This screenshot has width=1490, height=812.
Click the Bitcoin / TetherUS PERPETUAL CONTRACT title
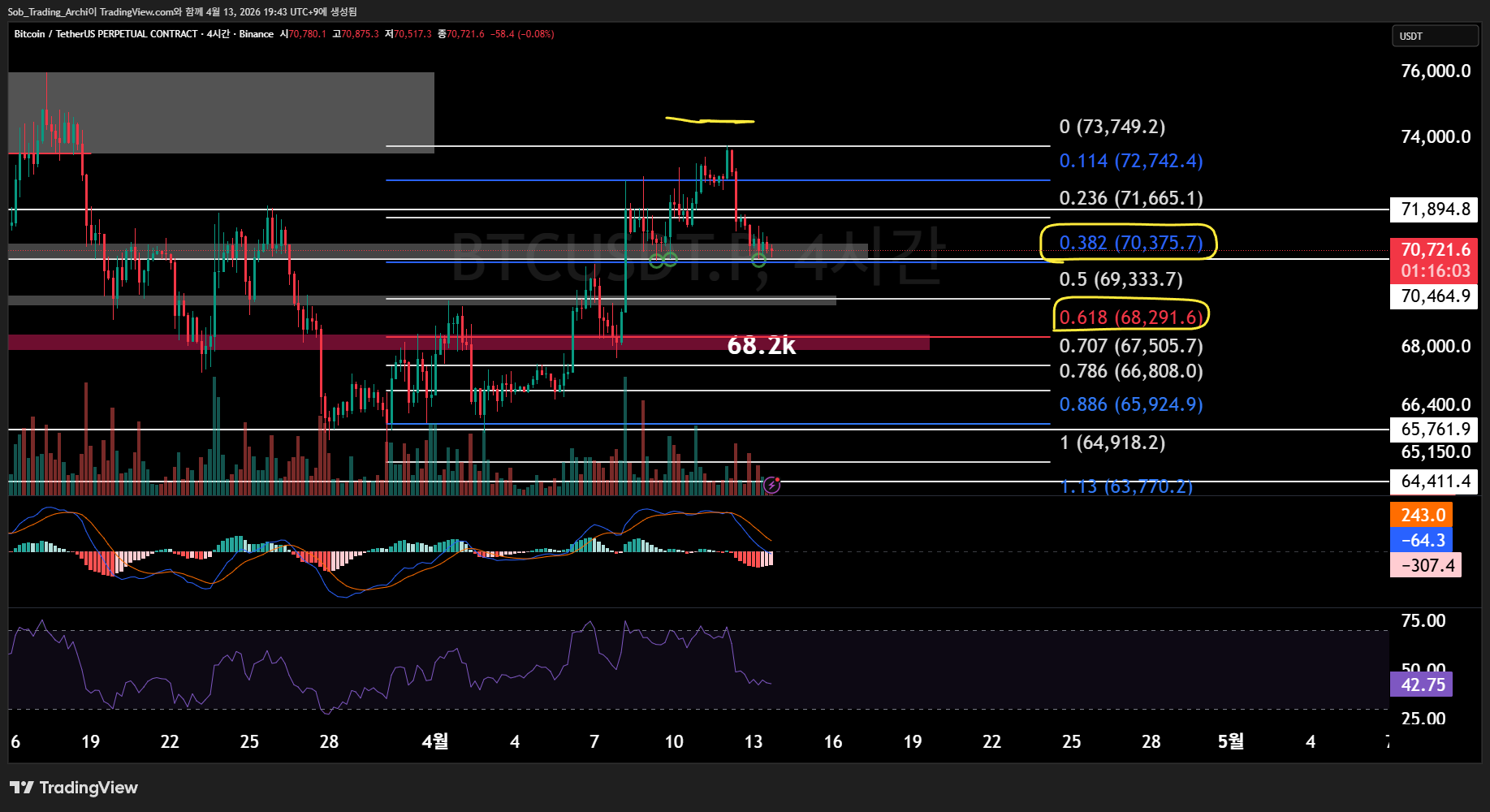(106, 34)
